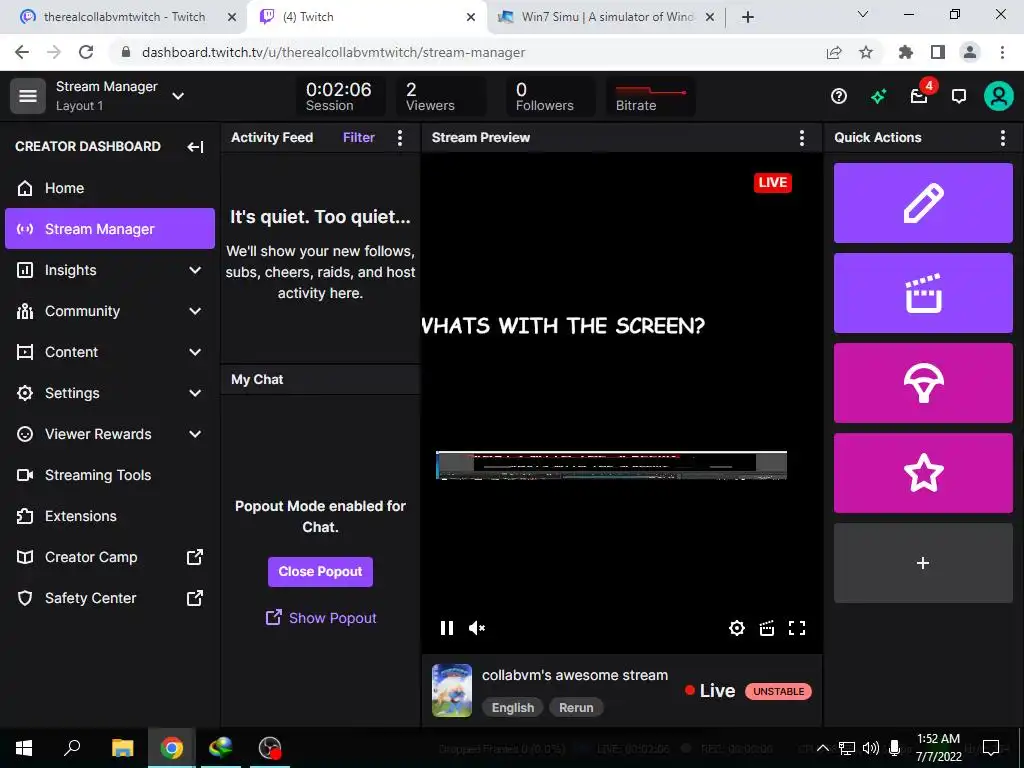The width and height of the screenshot is (1024, 768).
Task: Pause the stream preview
Action: [447, 628]
